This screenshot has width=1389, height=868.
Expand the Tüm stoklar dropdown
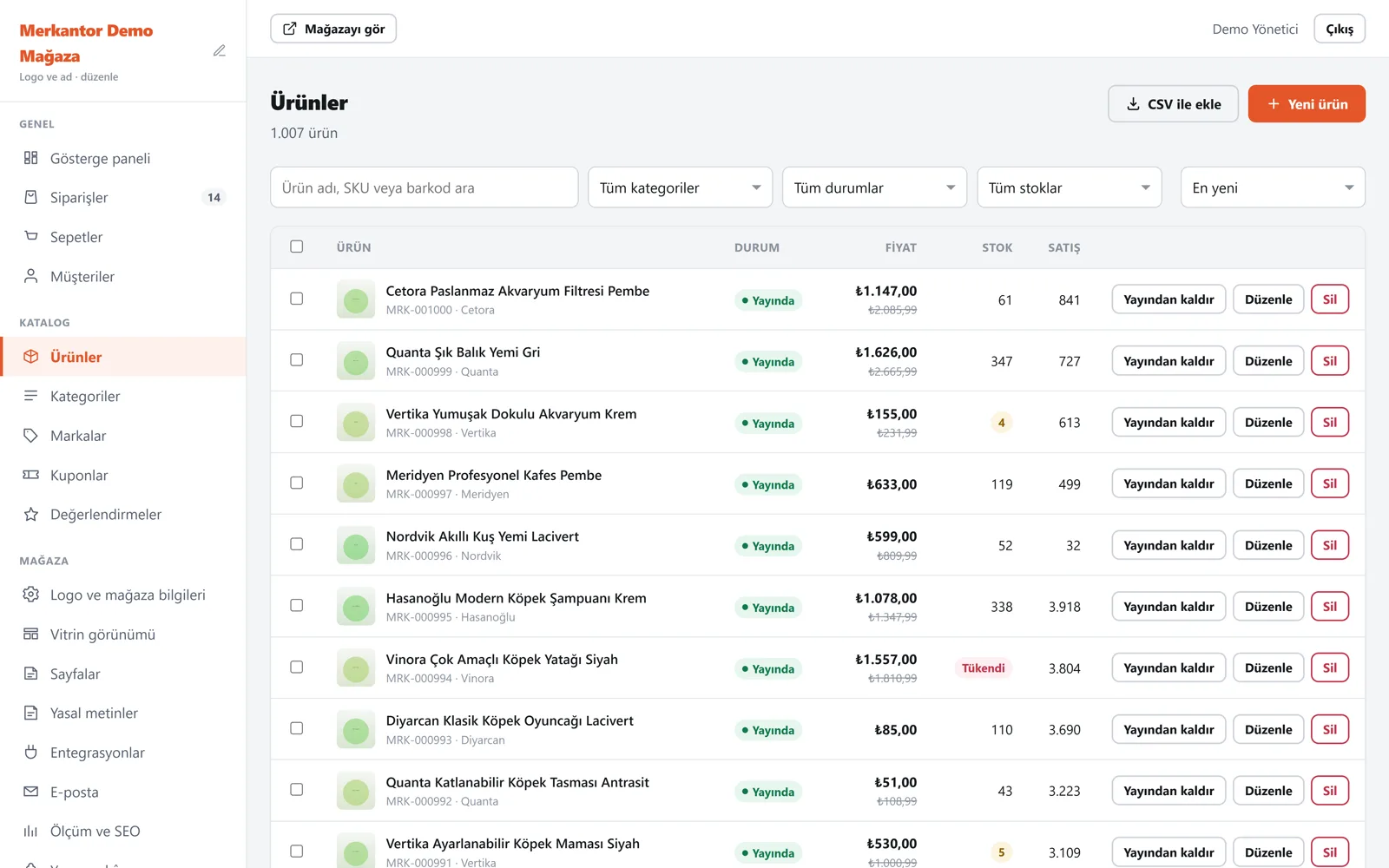click(x=1069, y=187)
